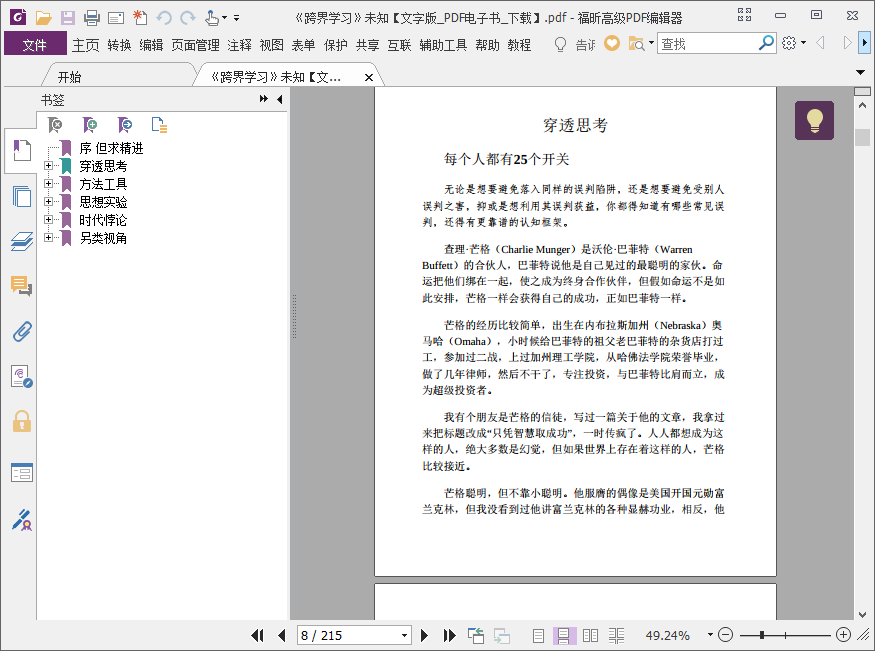Open the Attachments paperclip sidebar icon
The image size is (875, 651).
pyautogui.click(x=22, y=331)
